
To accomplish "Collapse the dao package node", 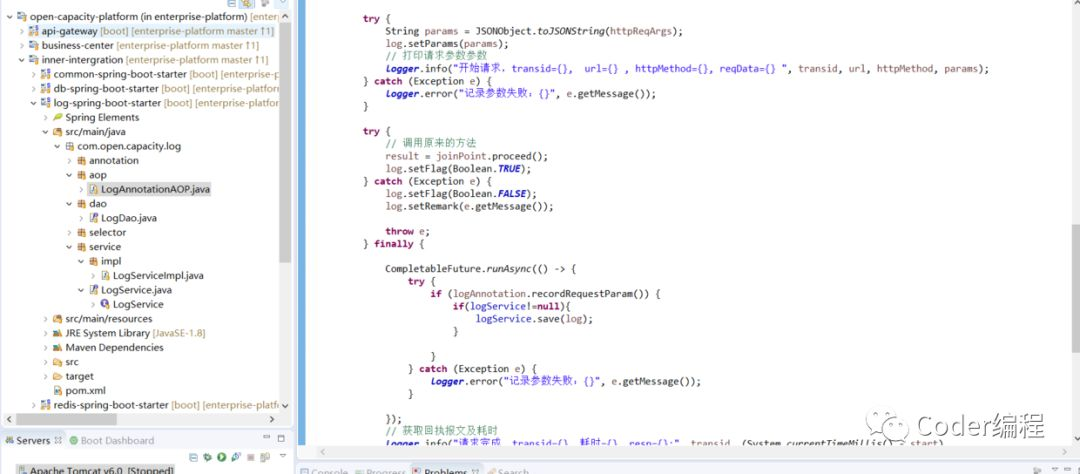I will [69, 204].
